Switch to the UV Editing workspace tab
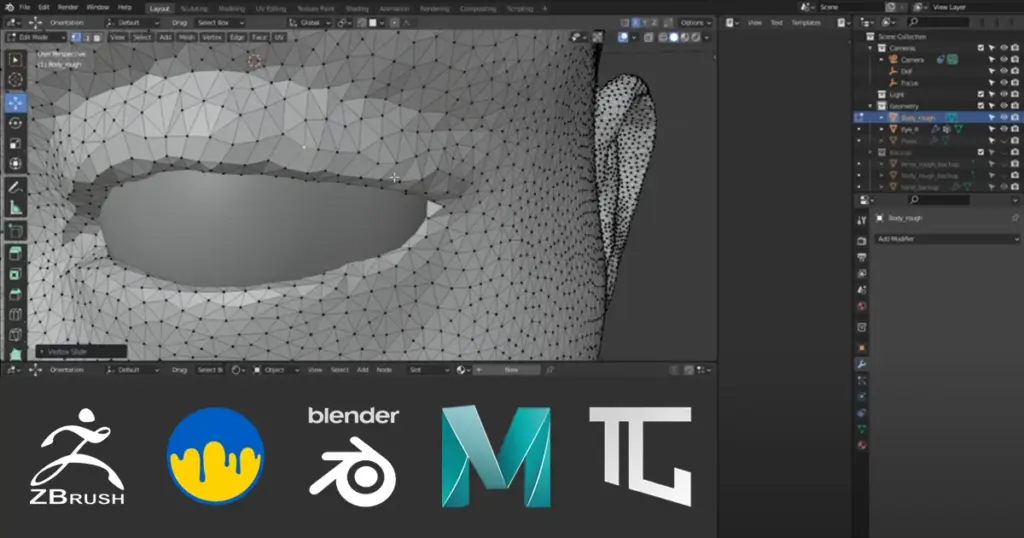 click(x=271, y=8)
